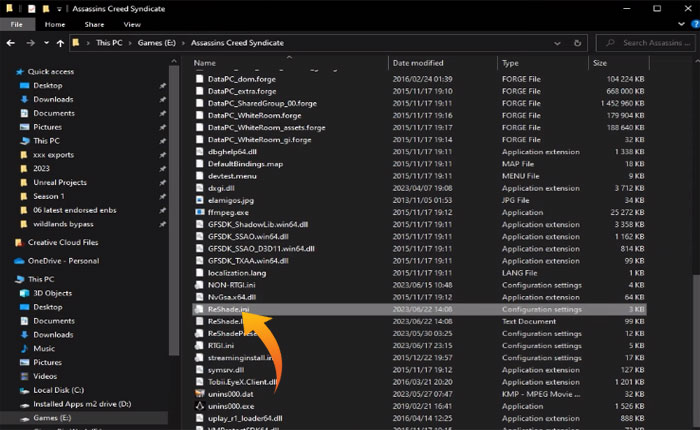The height and width of the screenshot is (430, 700).
Task: Open OneDrive - Personal in sidebar
Action: (x=63, y=260)
